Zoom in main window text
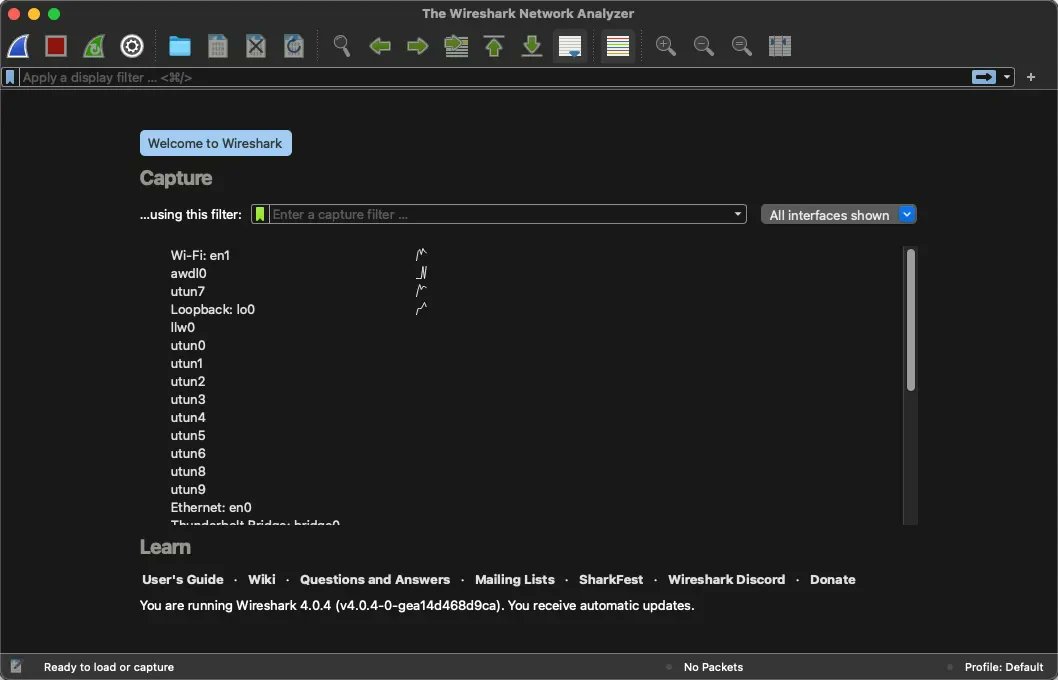The width and height of the screenshot is (1058, 680). [666, 46]
